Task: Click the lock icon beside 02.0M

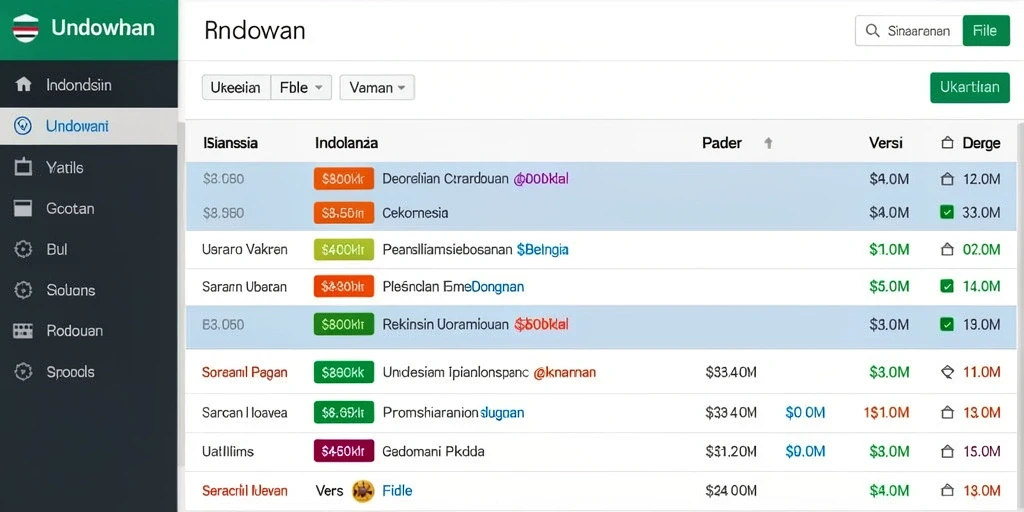Action: (x=947, y=249)
